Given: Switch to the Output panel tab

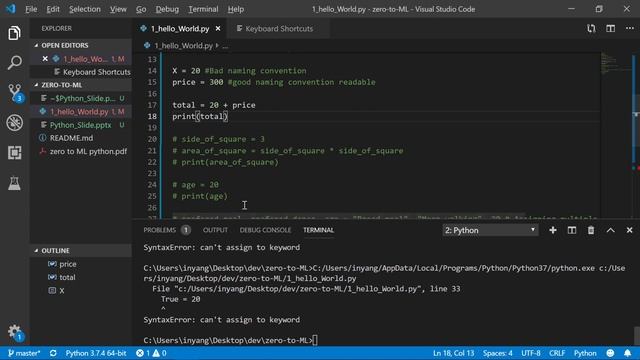Looking at the screenshot, I should coord(215,230).
